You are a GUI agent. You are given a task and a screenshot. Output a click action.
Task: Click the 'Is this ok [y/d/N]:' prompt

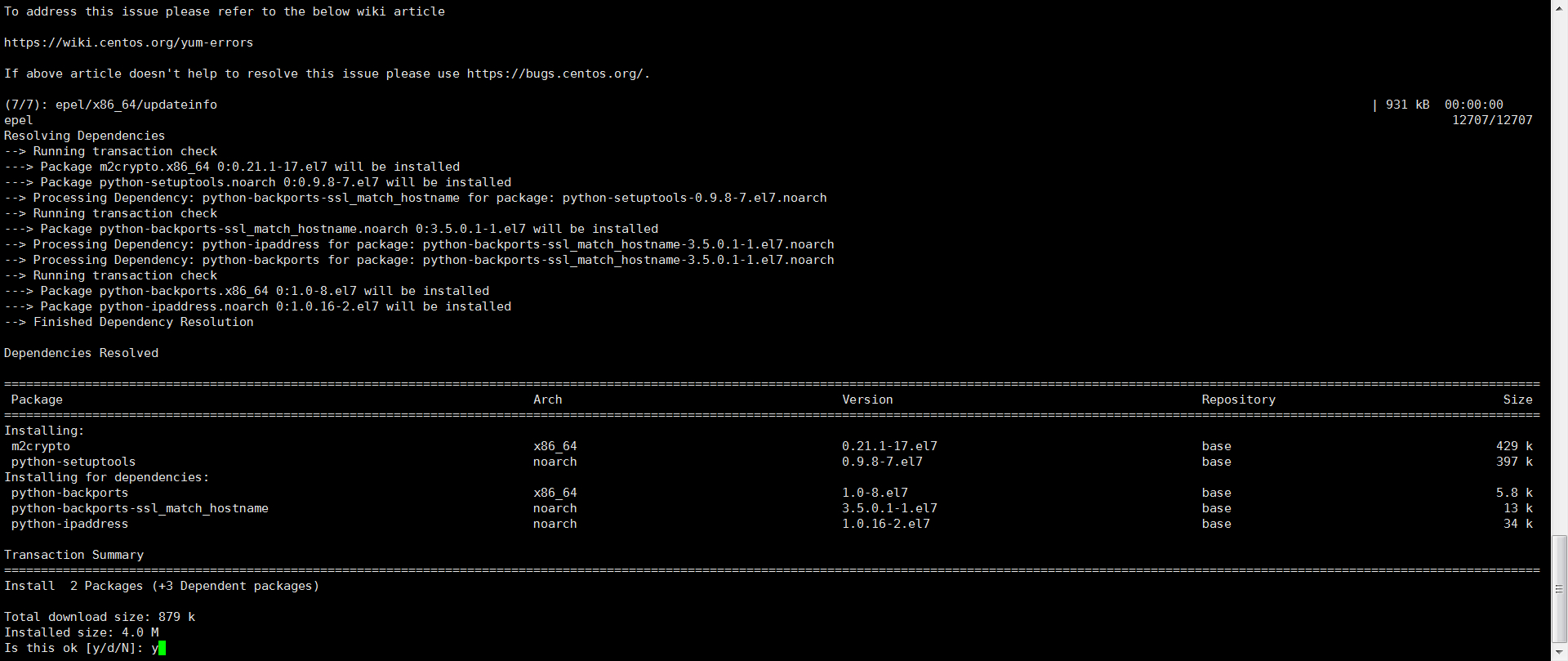(74, 648)
